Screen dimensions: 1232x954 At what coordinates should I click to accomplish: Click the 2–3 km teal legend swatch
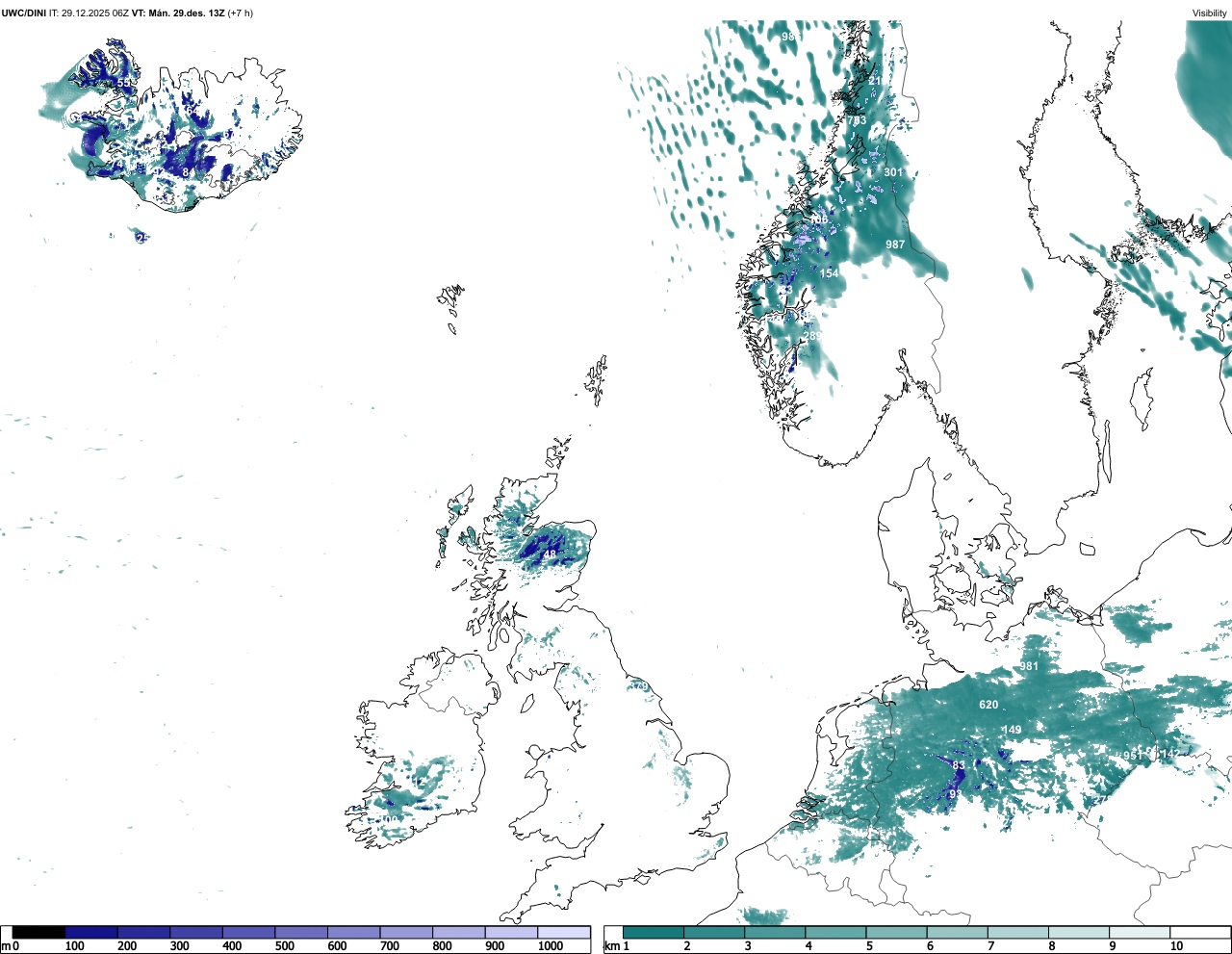click(x=714, y=932)
